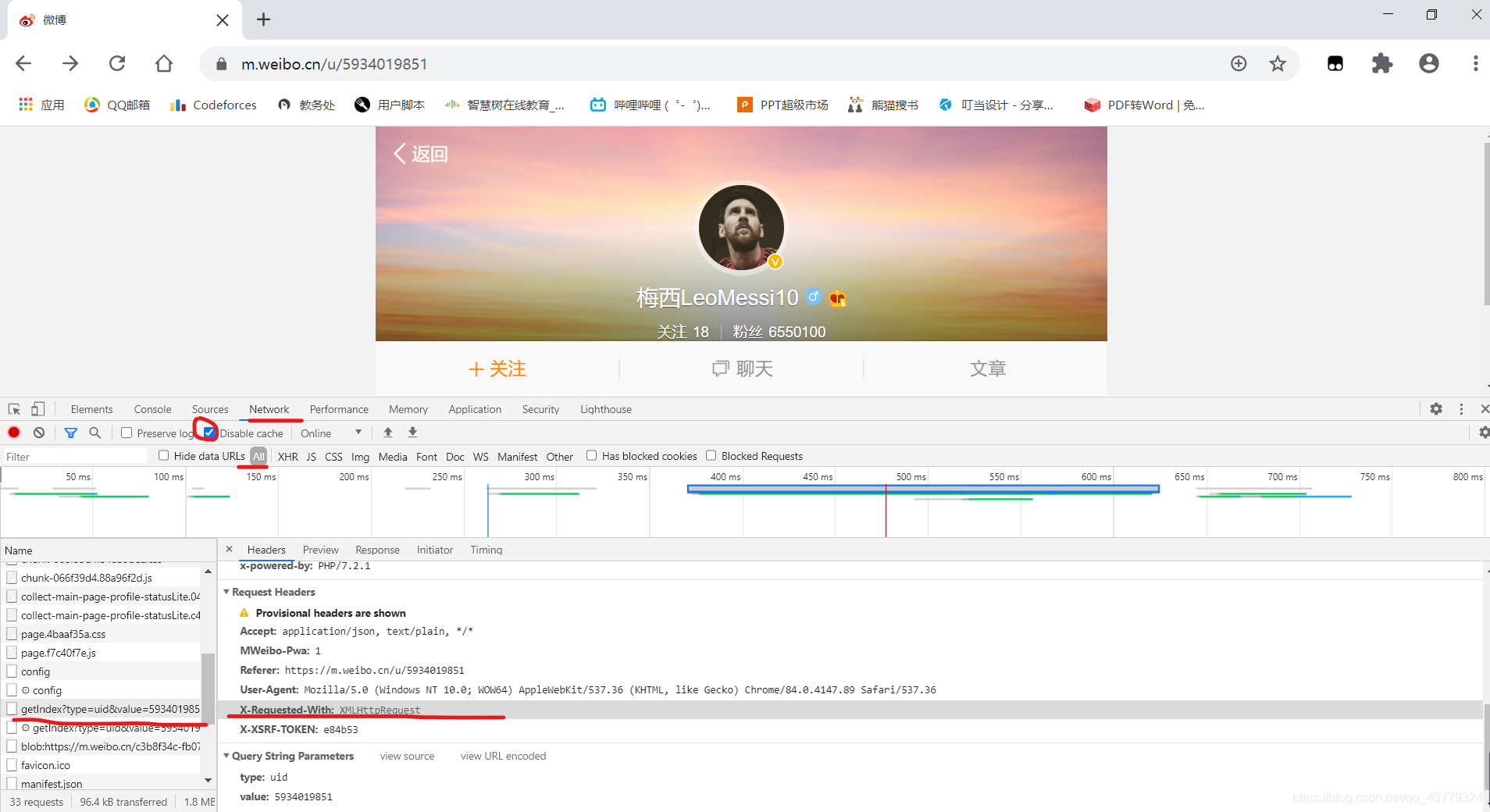Reload the Weibo page

117,63
